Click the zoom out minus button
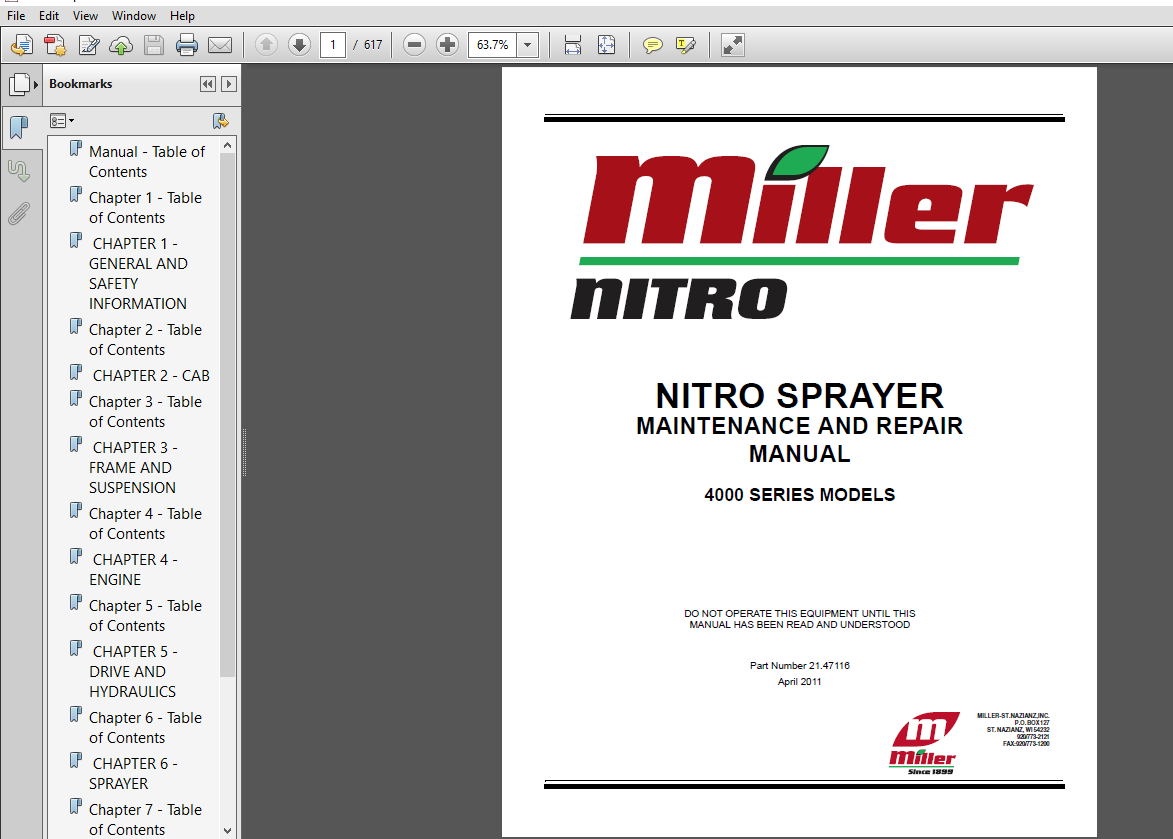This screenshot has width=1173, height=839. (x=414, y=45)
